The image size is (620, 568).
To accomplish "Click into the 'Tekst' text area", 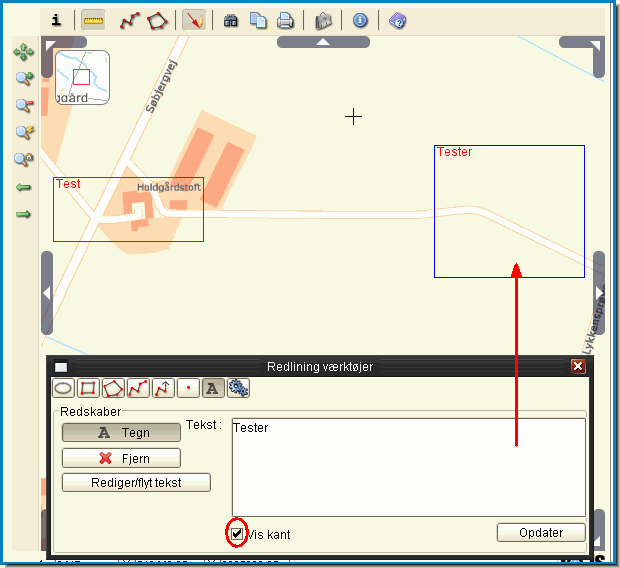I will (x=408, y=466).
